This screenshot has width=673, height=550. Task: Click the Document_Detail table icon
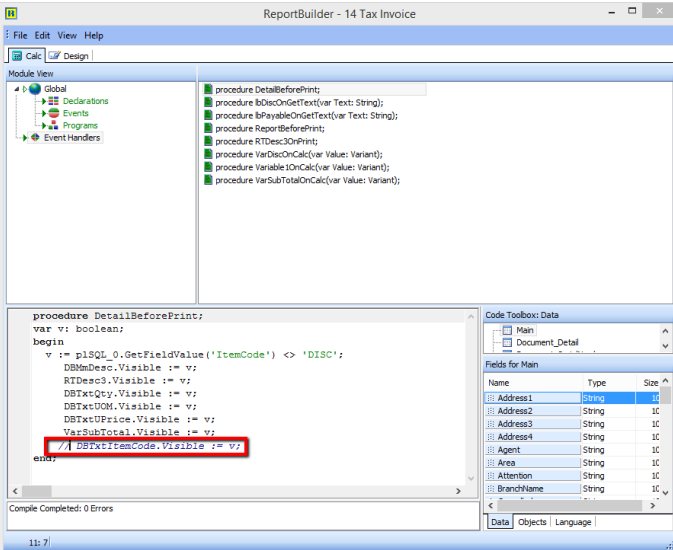click(x=507, y=342)
